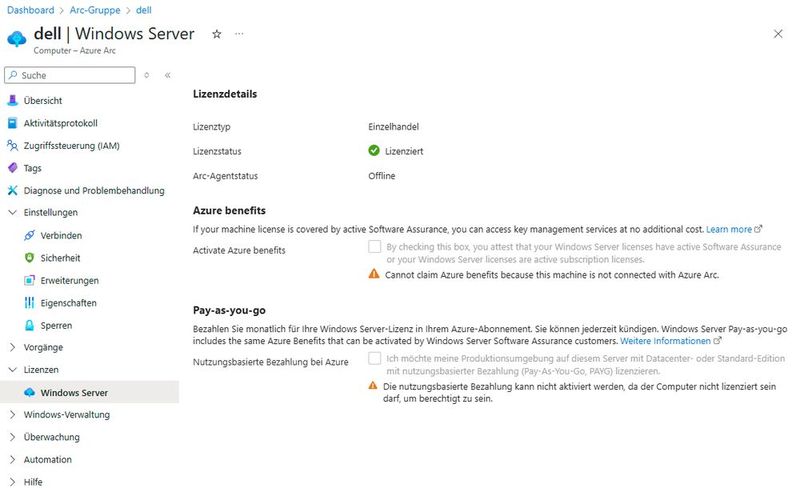This screenshot has width=800, height=500.
Task: Go to Dashboard breadcrumb link
Action: 31,10
